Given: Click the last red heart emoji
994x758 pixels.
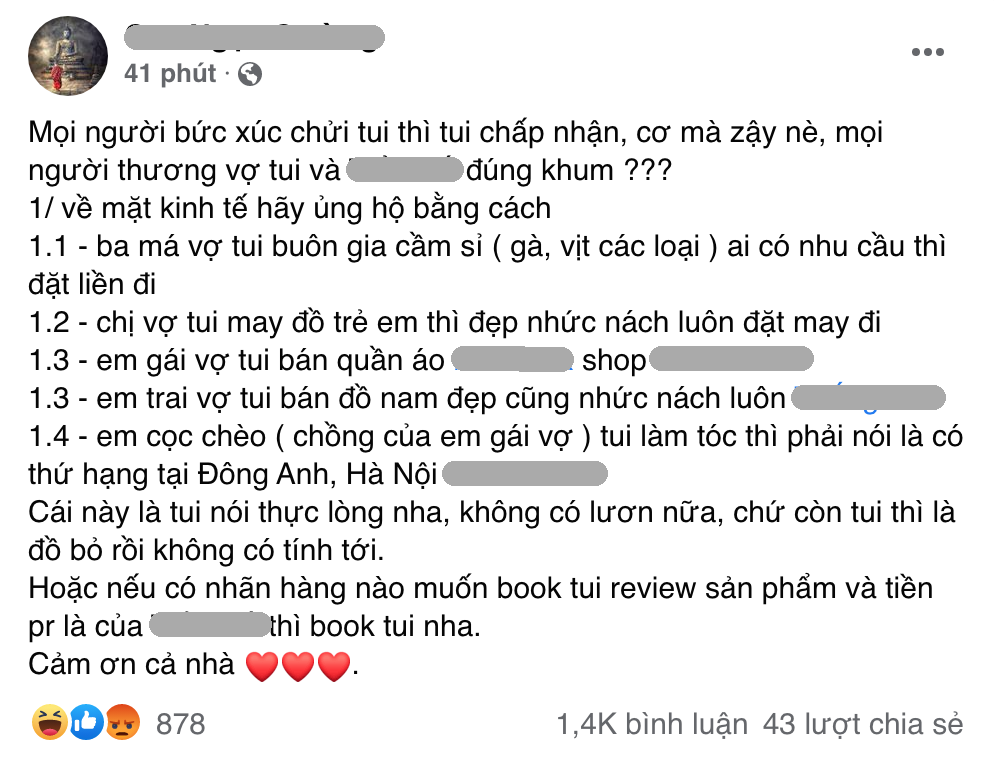Looking at the screenshot, I should tap(334, 665).
